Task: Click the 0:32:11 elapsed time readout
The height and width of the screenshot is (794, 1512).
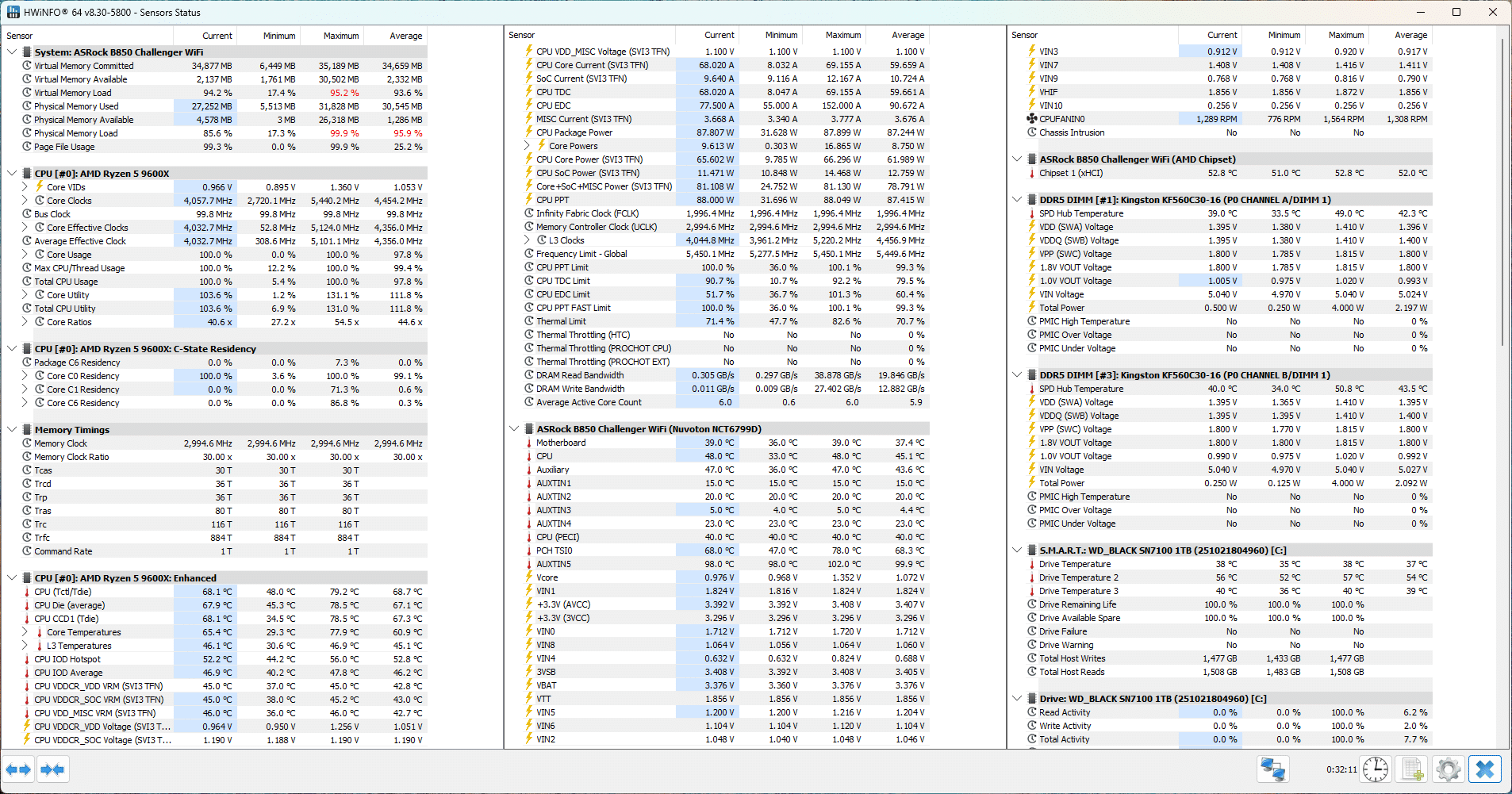Action: (x=1341, y=769)
